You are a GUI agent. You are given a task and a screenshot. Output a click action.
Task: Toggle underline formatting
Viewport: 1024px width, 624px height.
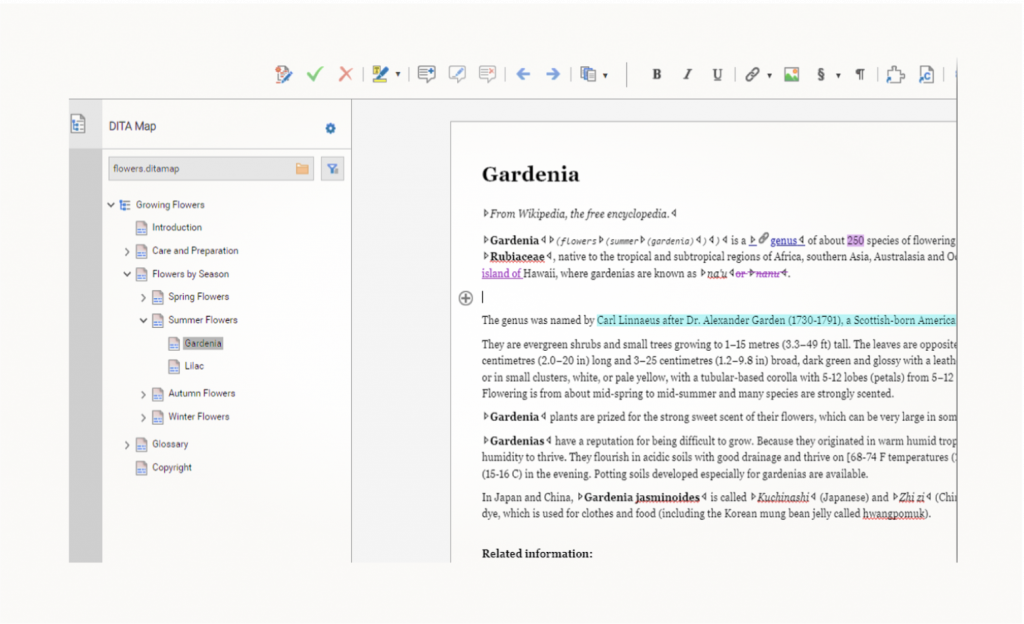coord(717,74)
